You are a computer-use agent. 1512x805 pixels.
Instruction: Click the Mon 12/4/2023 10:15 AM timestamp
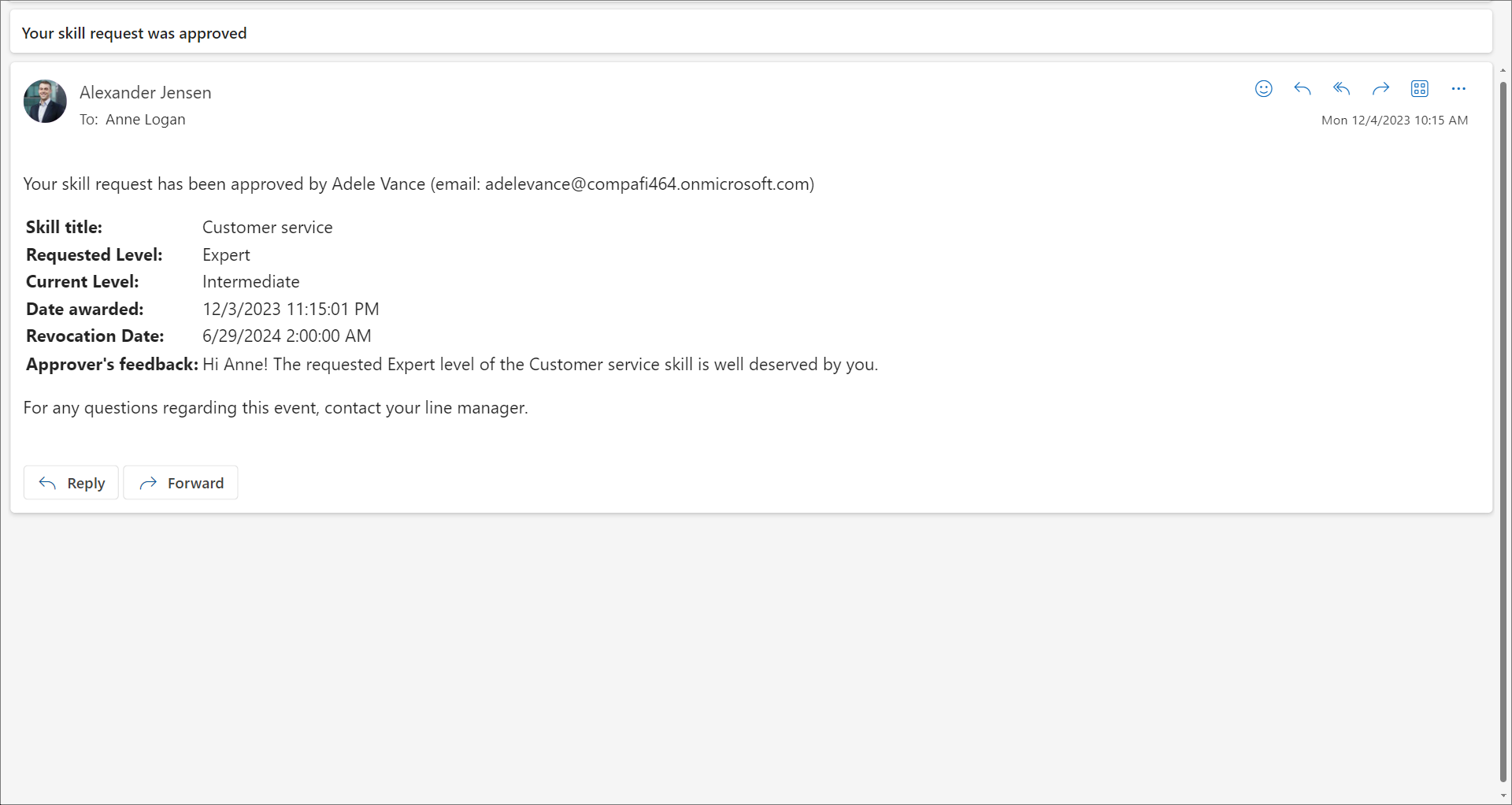[x=1394, y=121]
